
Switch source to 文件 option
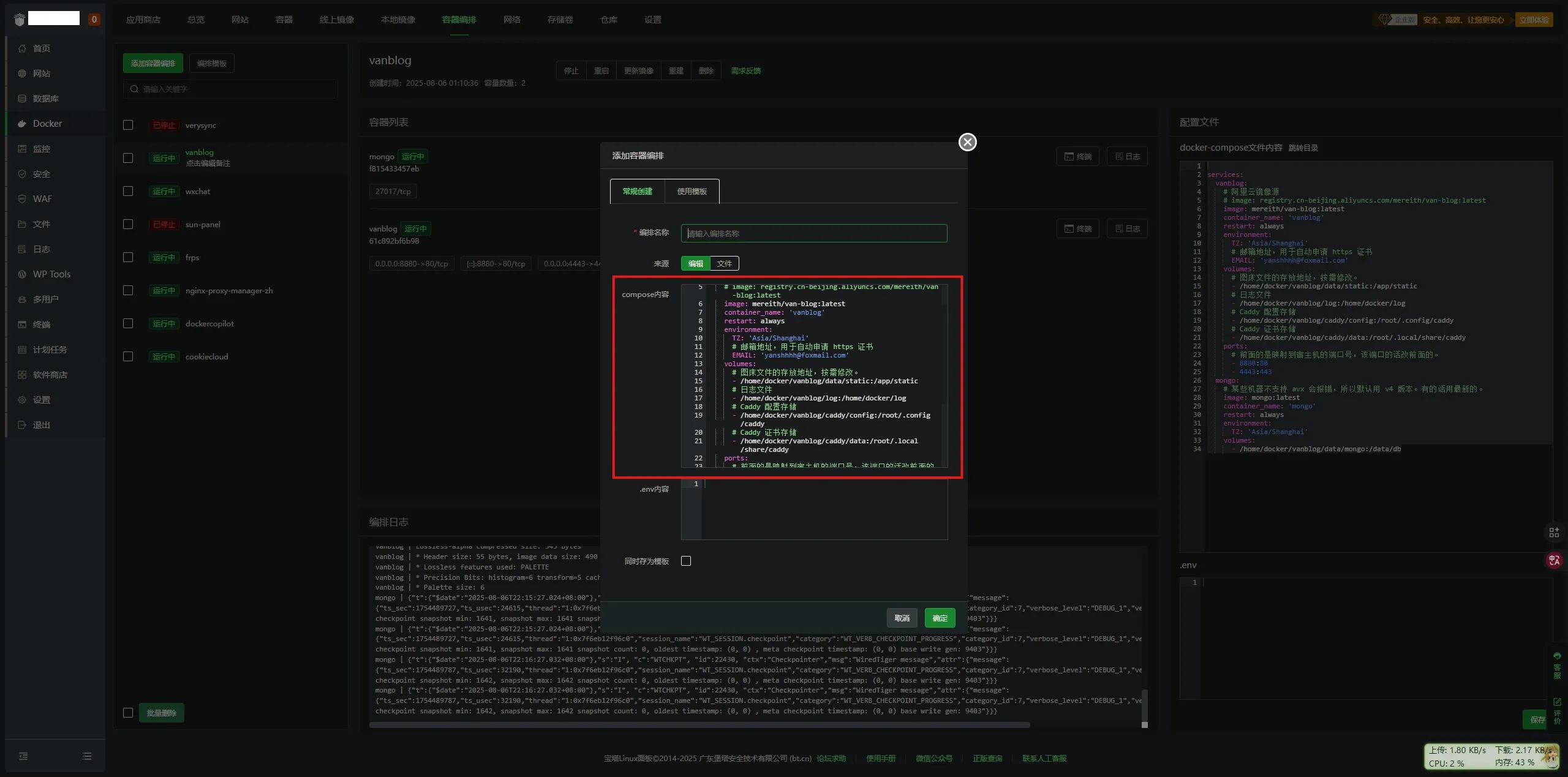tap(725, 263)
